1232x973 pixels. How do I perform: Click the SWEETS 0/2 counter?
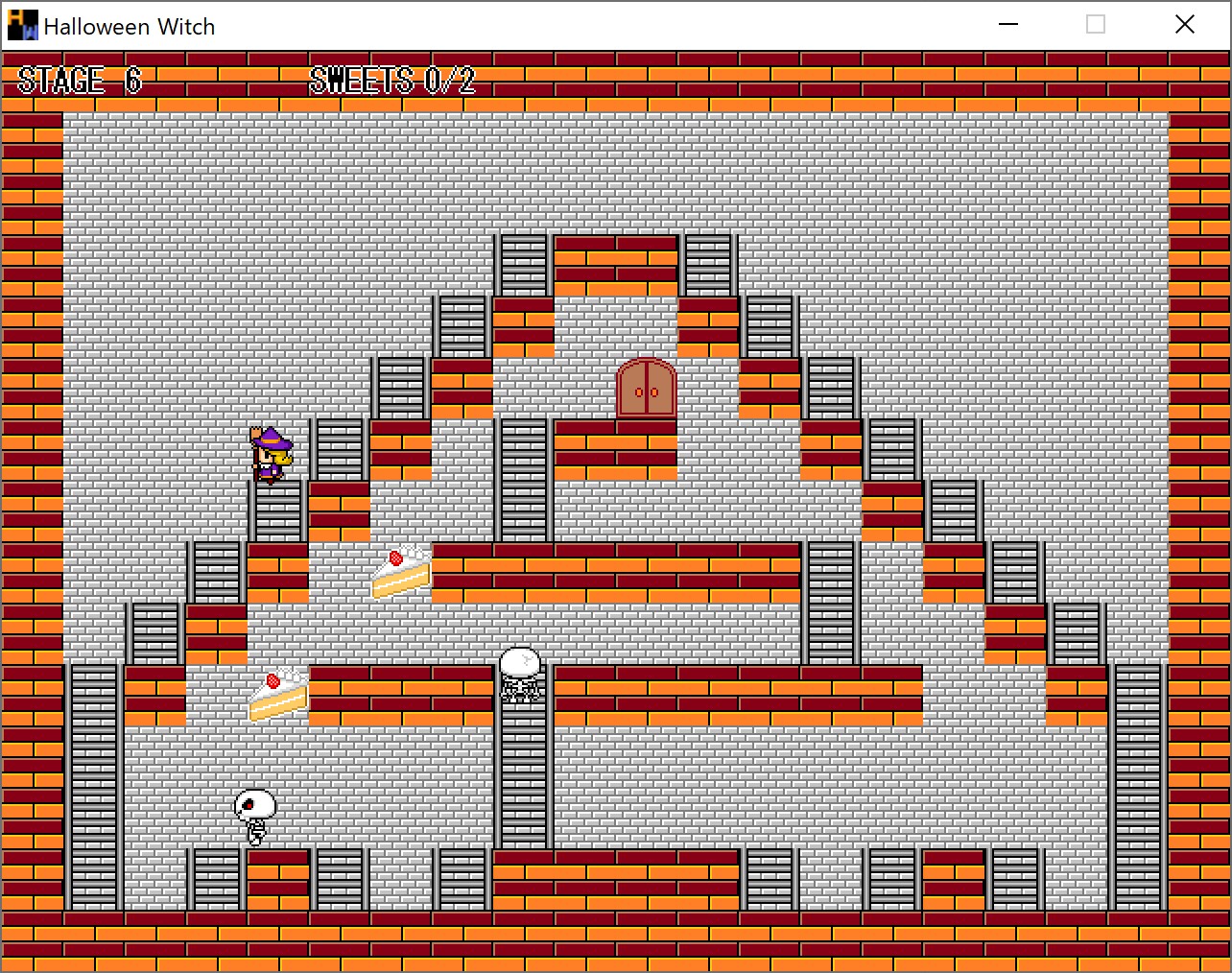click(x=392, y=81)
